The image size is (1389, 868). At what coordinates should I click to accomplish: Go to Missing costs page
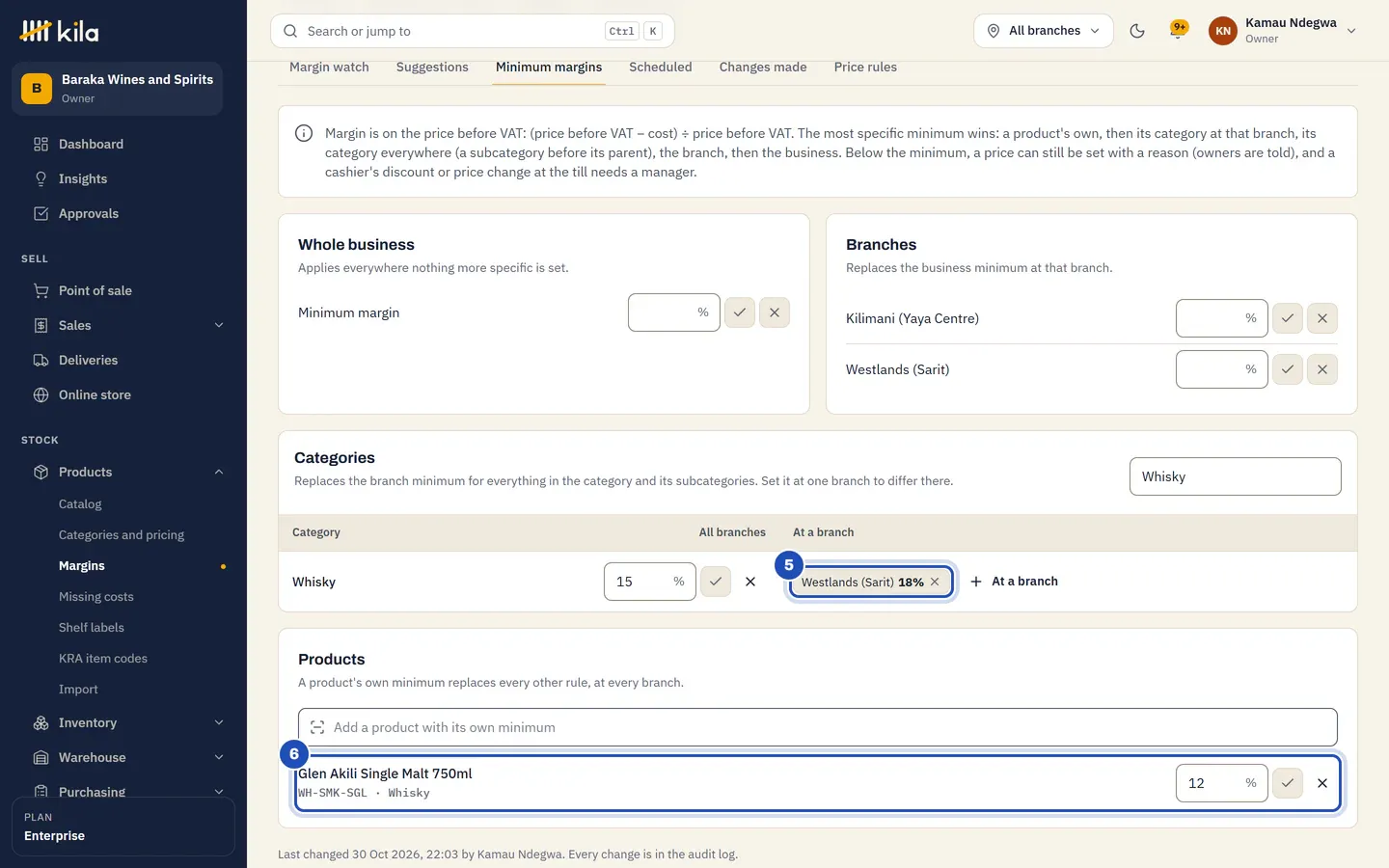[x=96, y=596]
